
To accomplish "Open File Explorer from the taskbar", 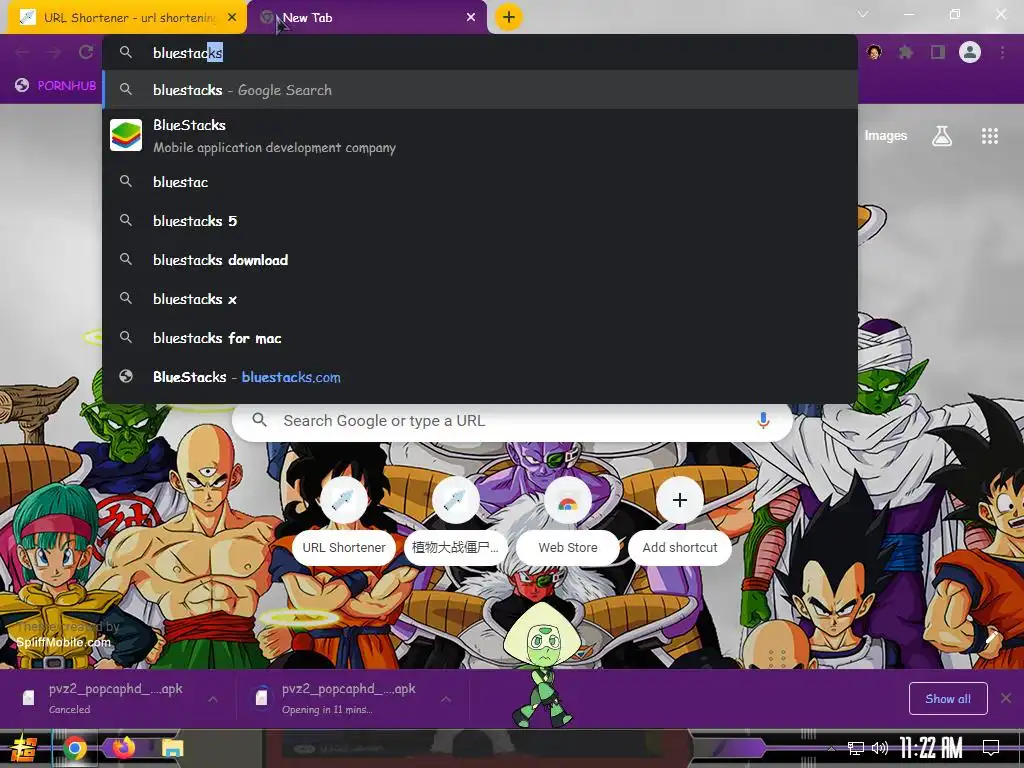I will tap(172, 748).
